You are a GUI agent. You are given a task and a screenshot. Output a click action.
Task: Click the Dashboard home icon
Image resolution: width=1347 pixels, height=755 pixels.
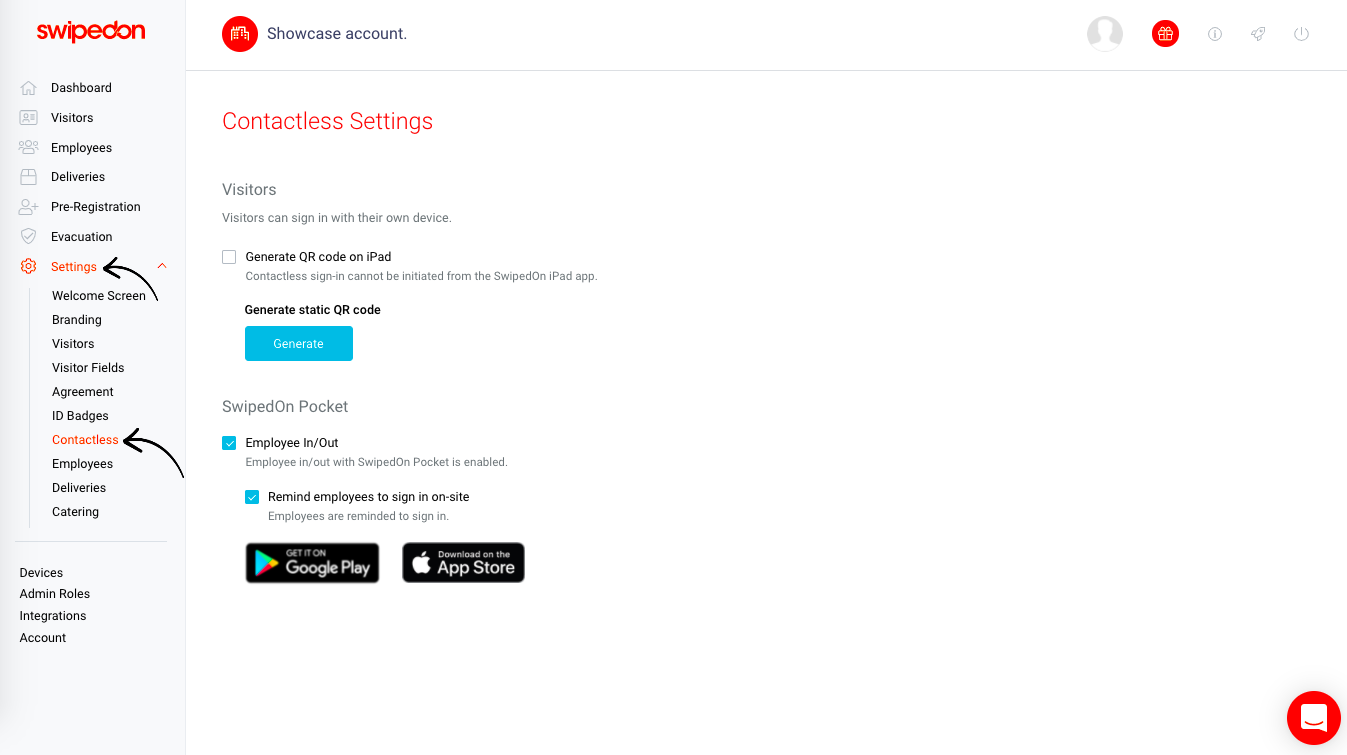click(x=29, y=88)
